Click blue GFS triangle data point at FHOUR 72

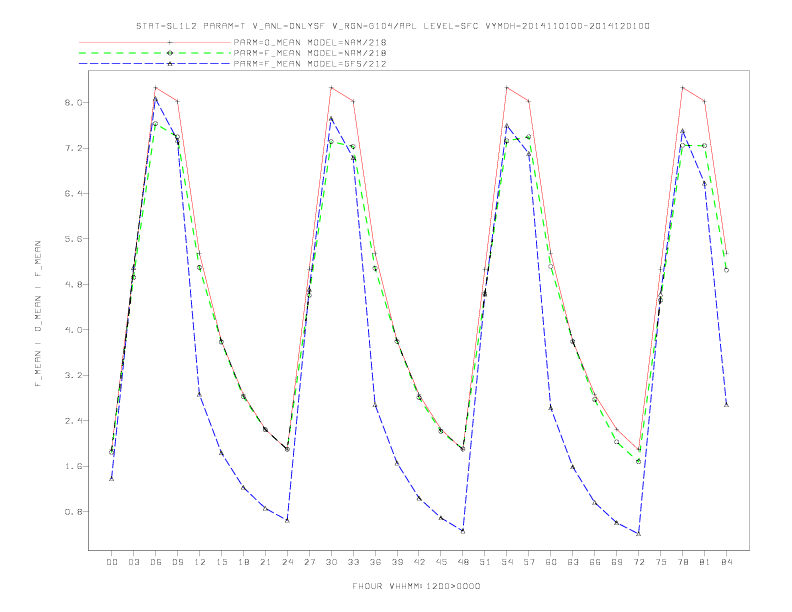[x=638, y=533]
